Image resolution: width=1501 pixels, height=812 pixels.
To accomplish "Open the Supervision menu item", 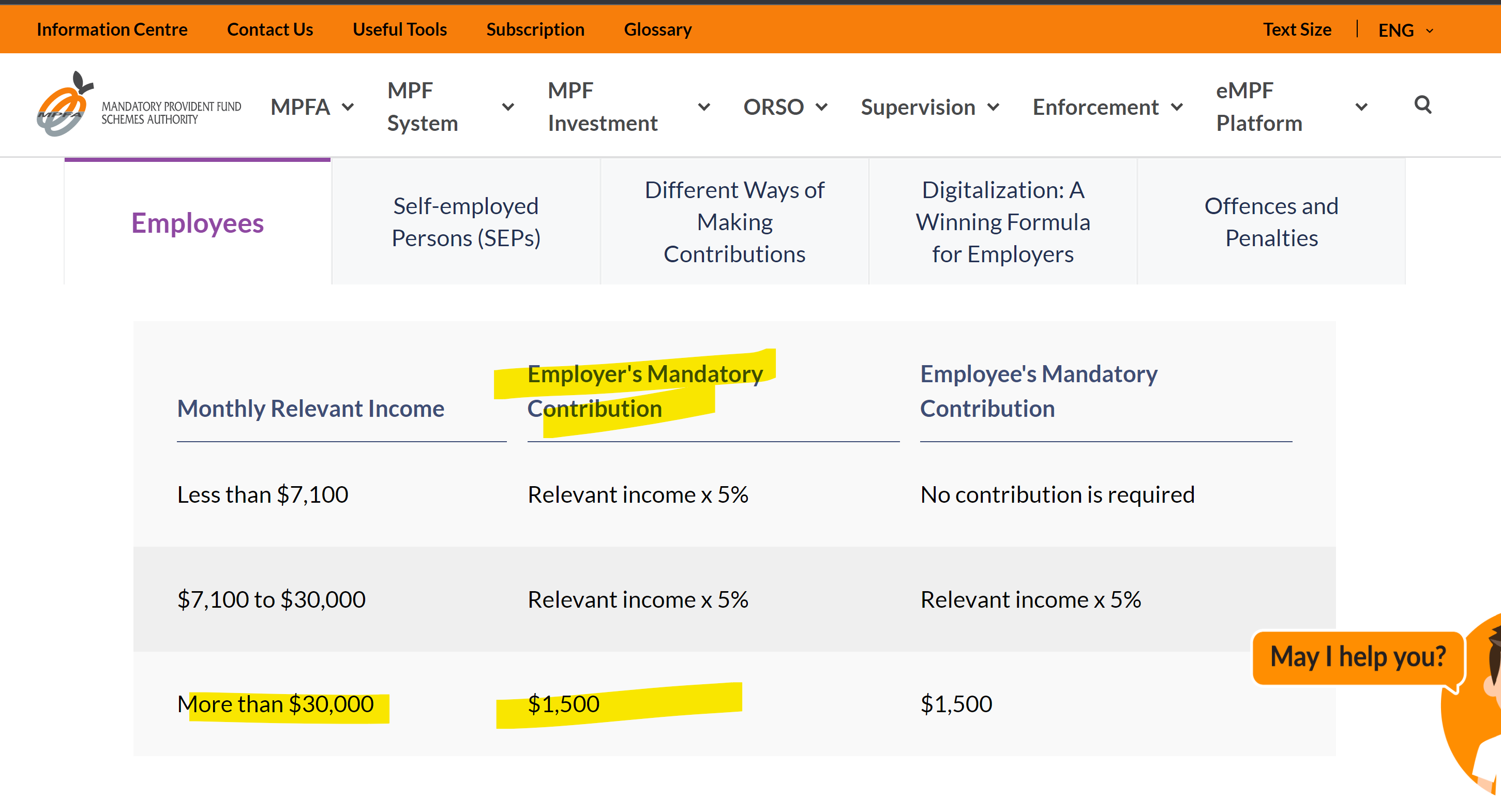I will point(918,107).
